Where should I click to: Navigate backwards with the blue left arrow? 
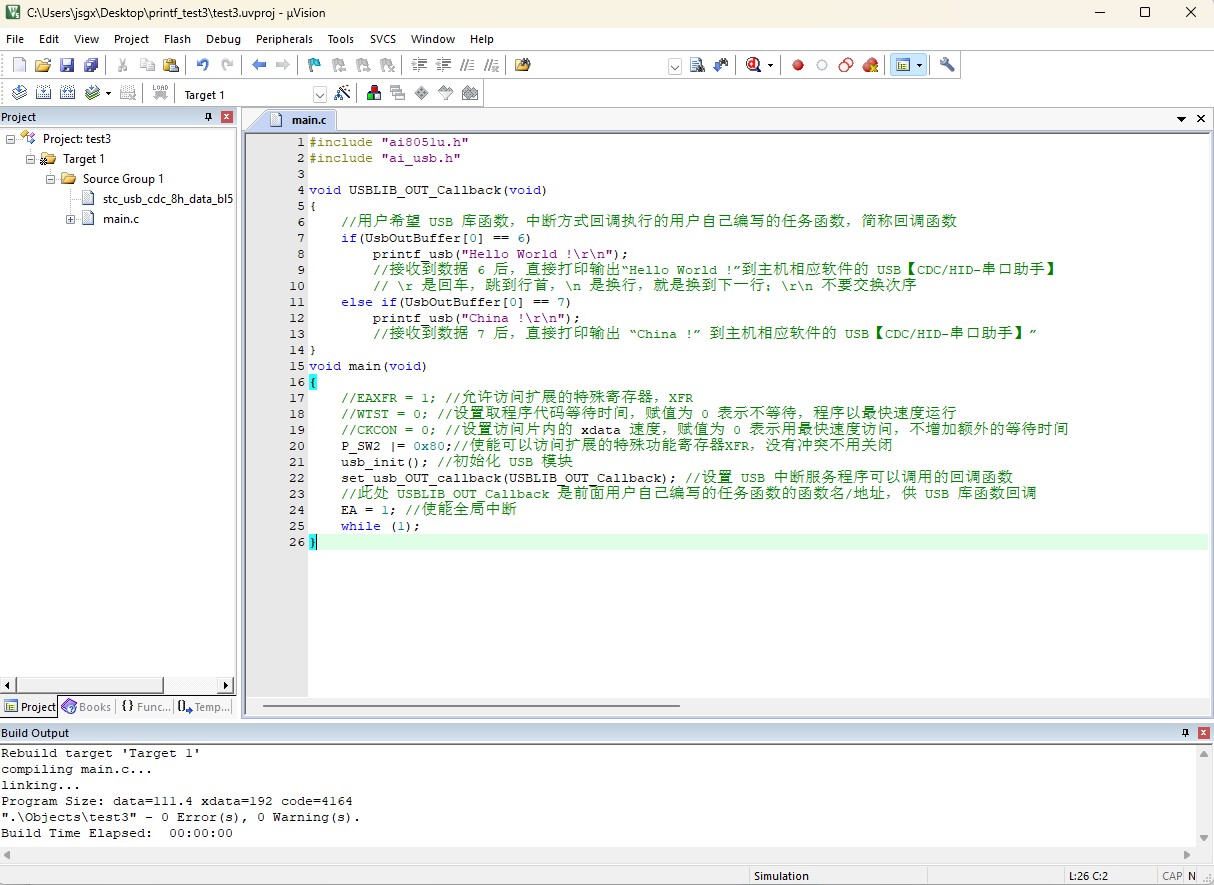point(259,65)
